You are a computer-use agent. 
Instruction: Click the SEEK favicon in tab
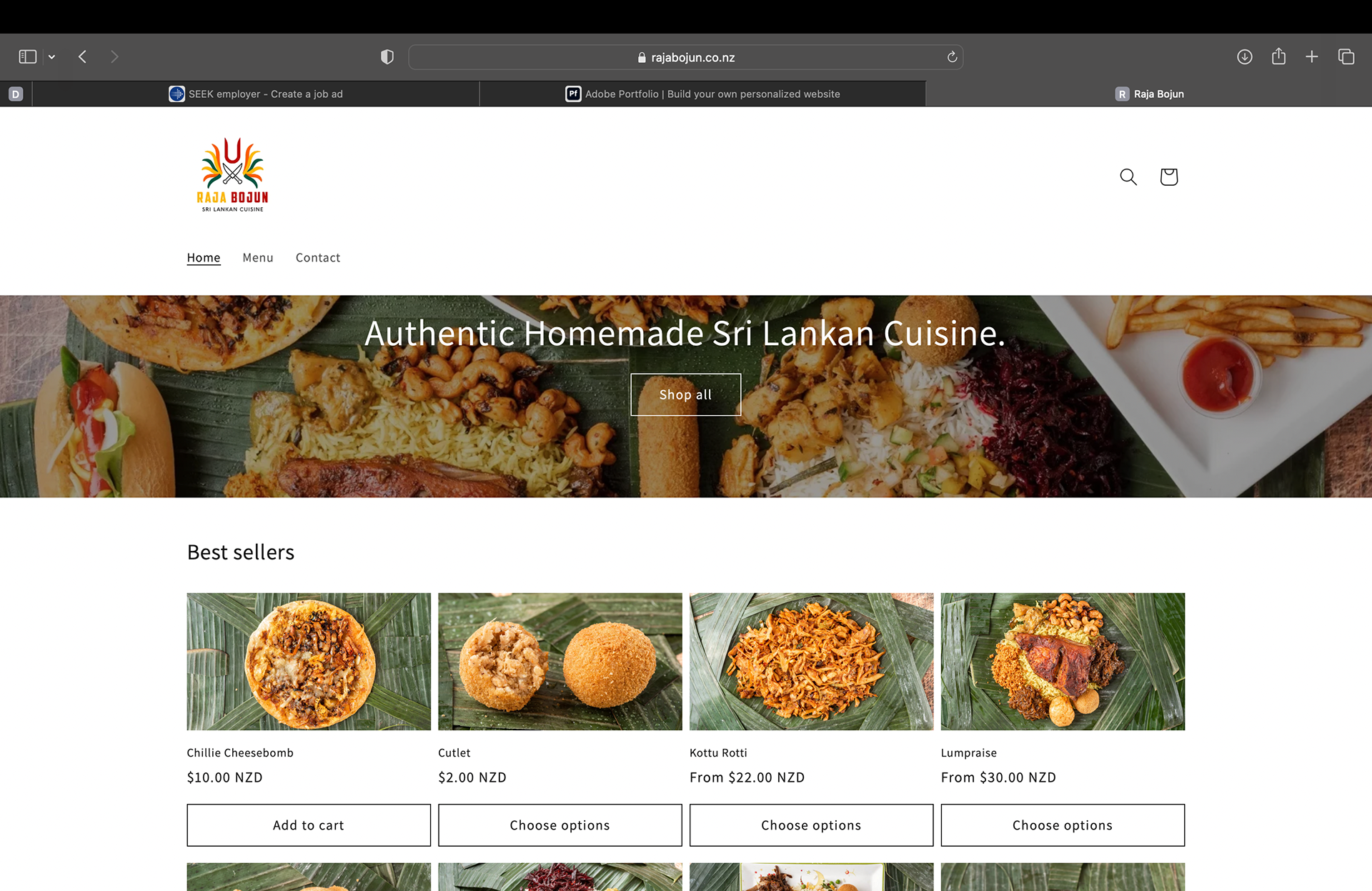click(177, 94)
